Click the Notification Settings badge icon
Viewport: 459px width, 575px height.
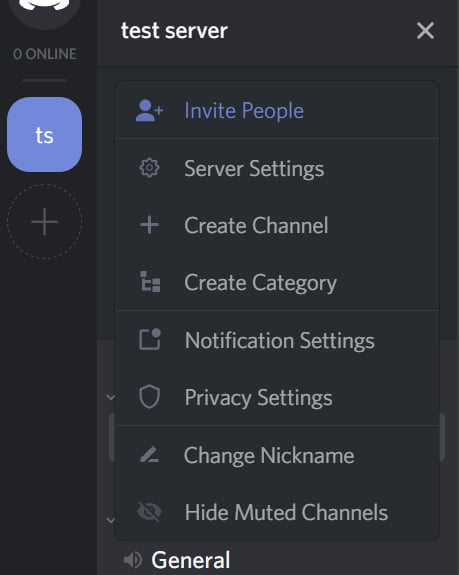150,339
